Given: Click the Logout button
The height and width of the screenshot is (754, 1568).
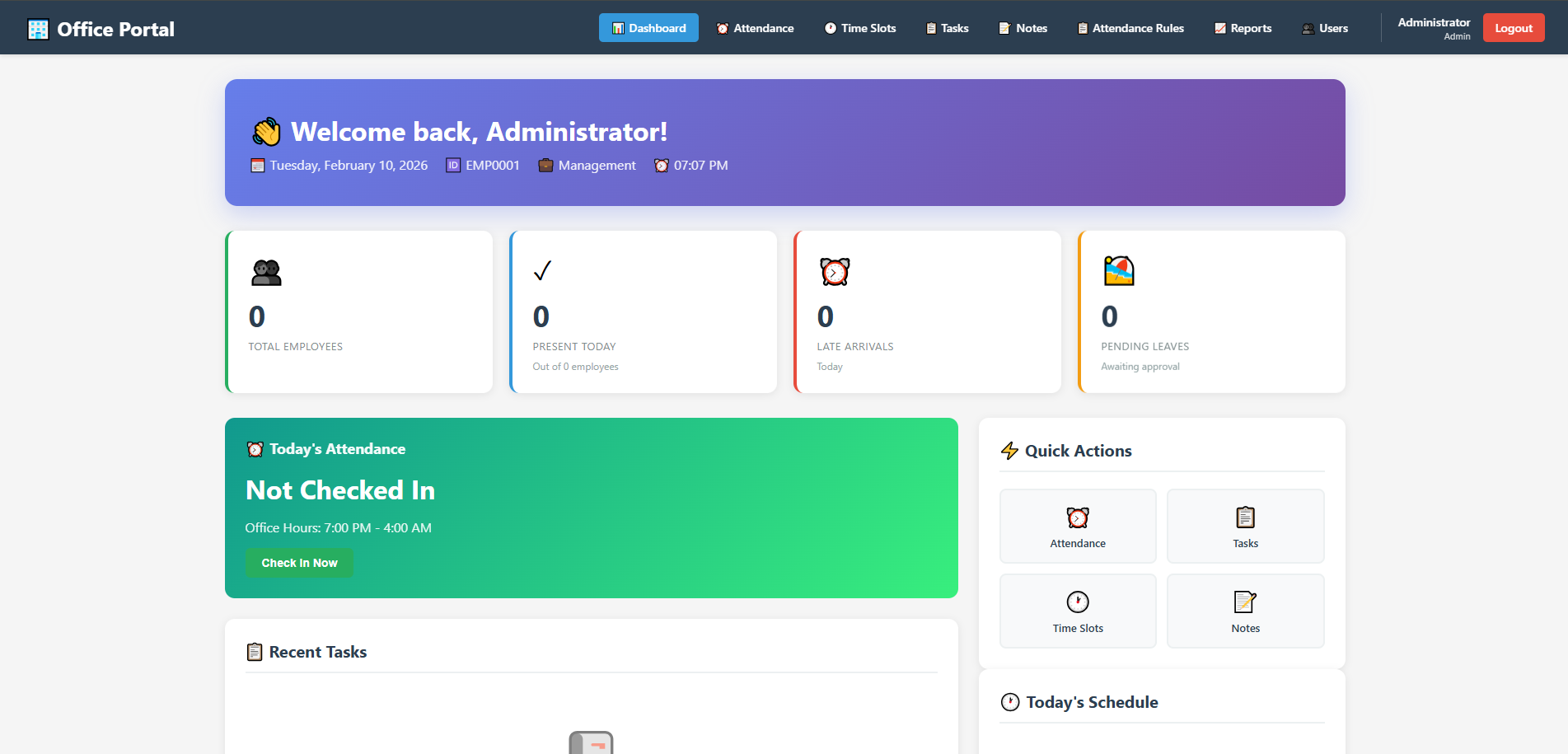Looking at the screenshot, I should pos(1513,27).
